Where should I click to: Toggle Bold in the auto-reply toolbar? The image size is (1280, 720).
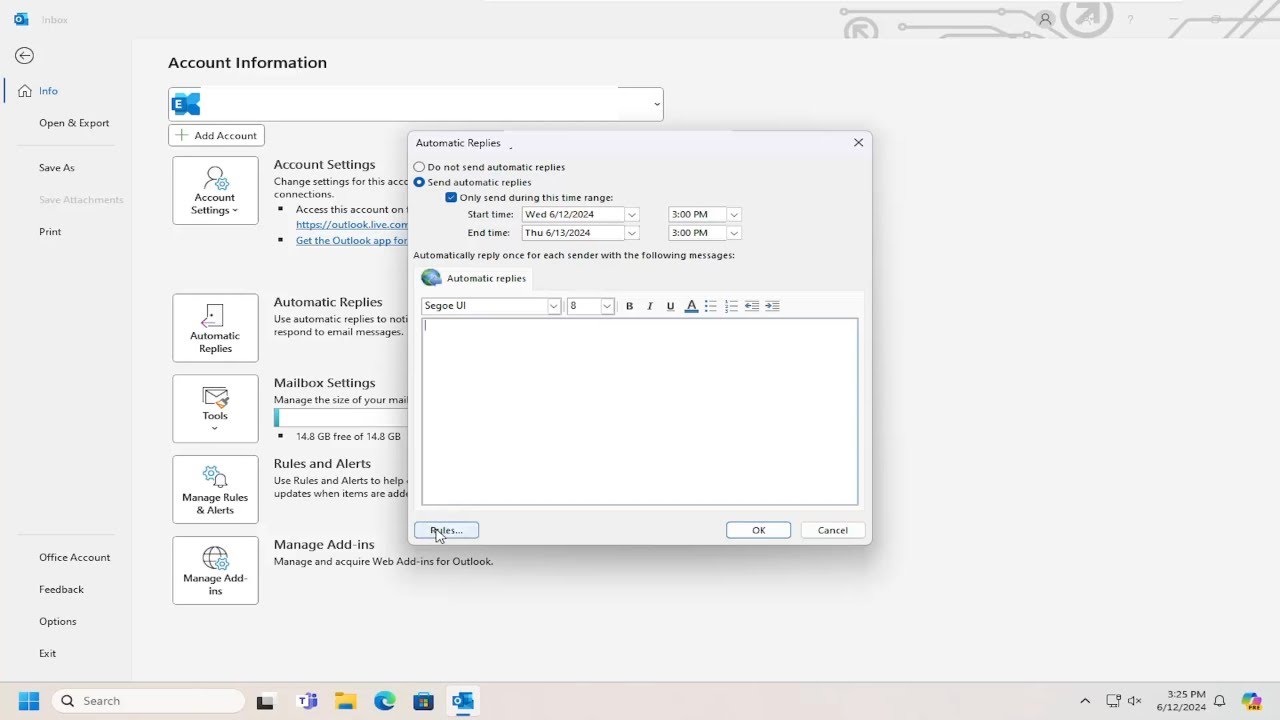pyautogui.click(x=629, y=306)
